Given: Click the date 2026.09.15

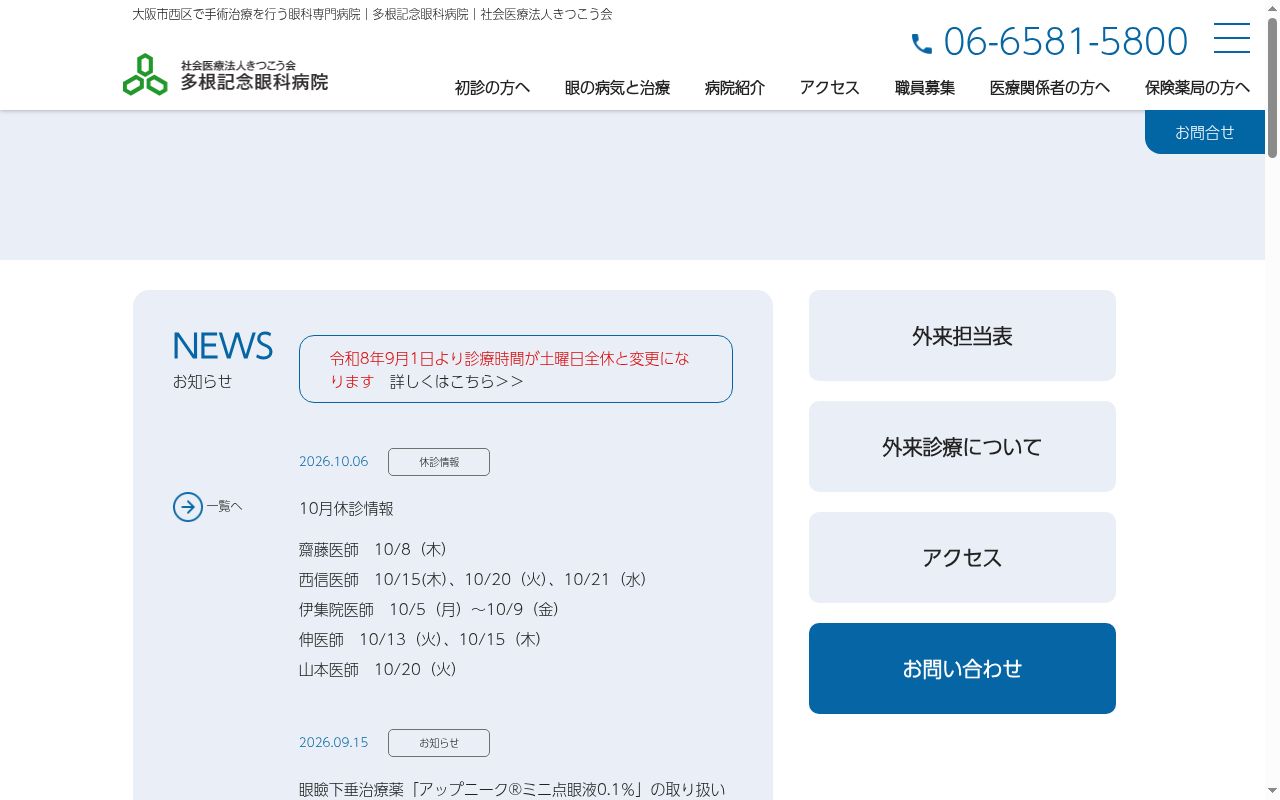Looking at the screenshot, I should [333, 743].
